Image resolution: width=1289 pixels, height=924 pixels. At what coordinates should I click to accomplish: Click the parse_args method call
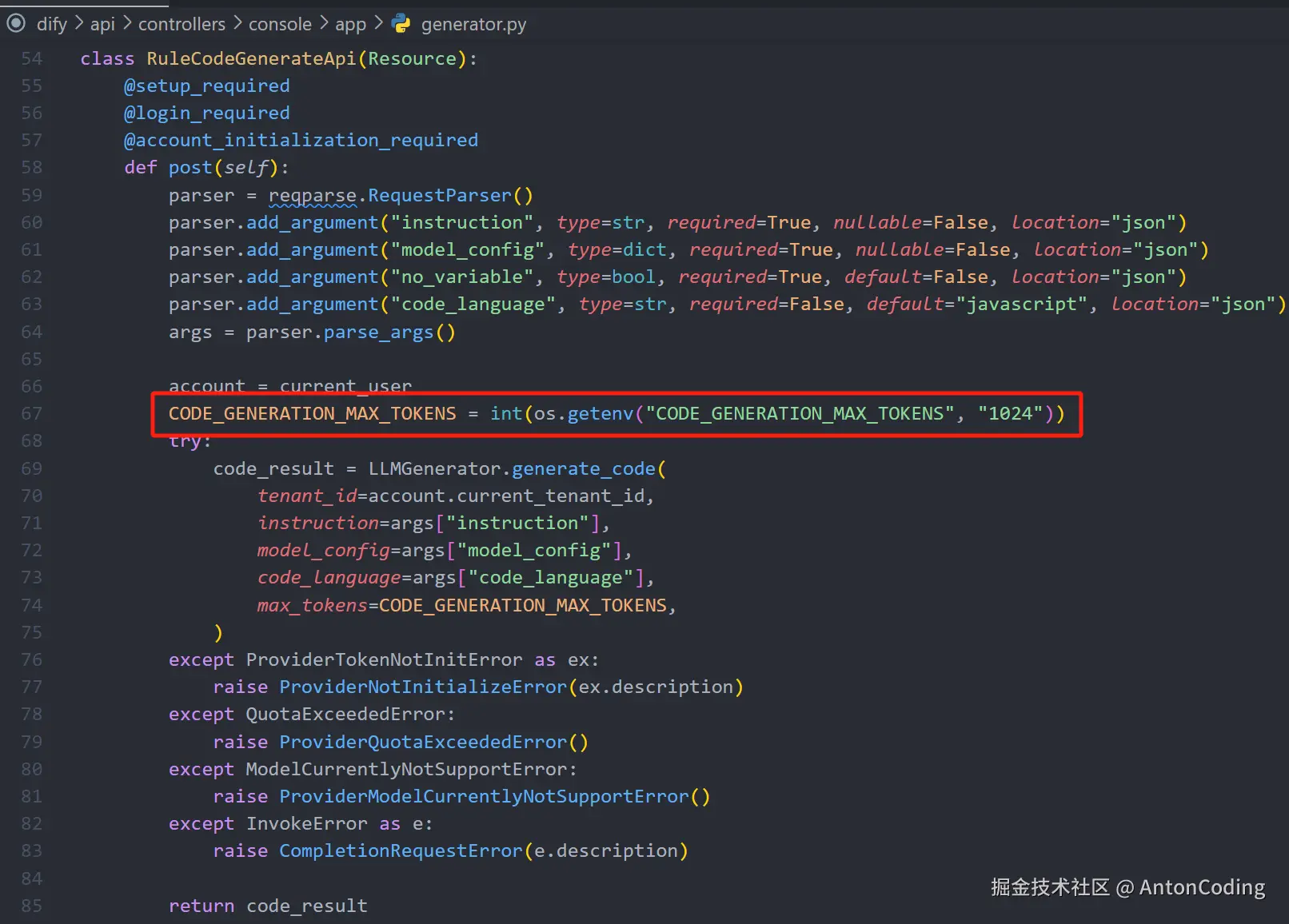tap(378, 332)
